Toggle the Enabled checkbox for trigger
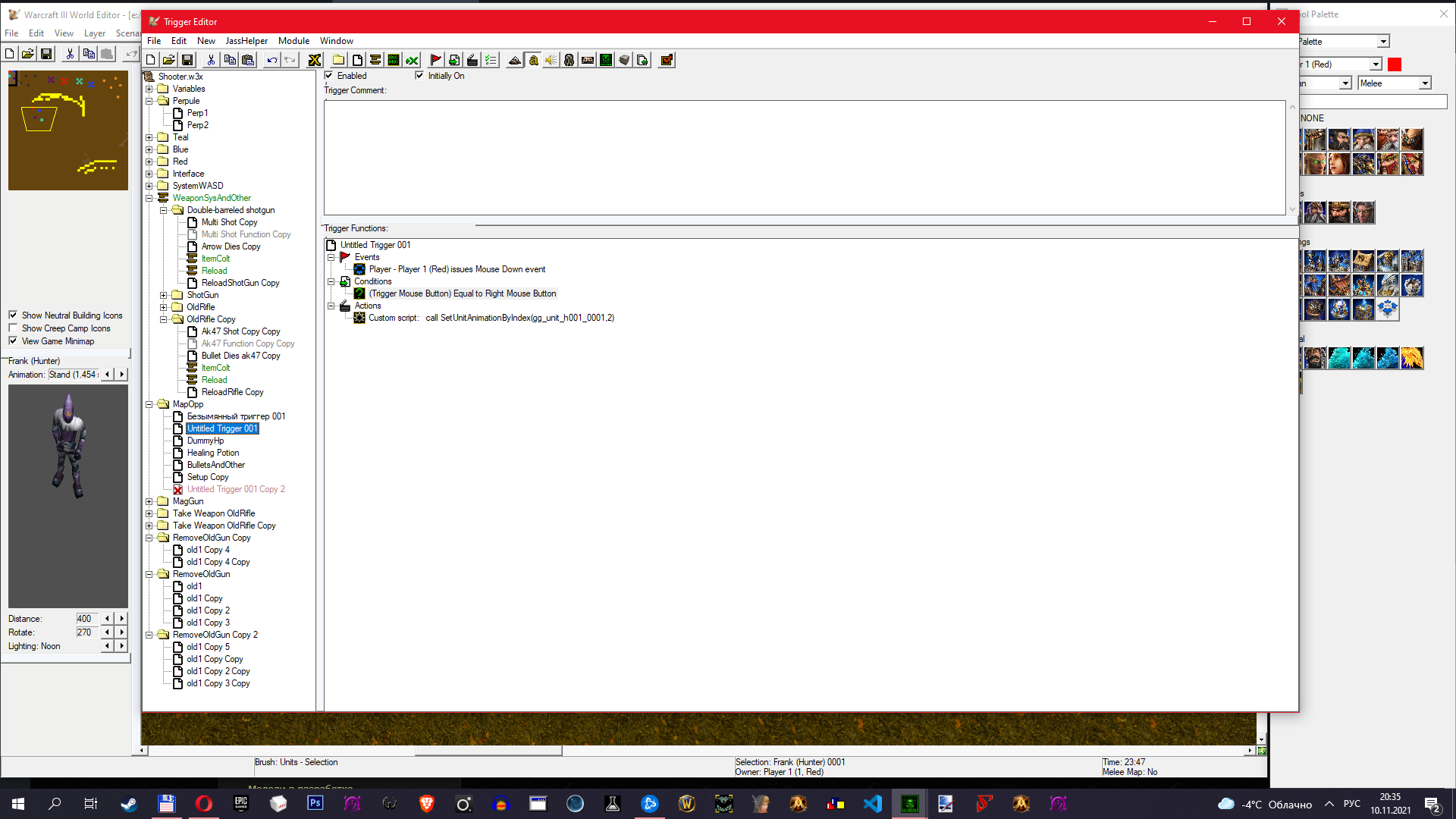 tap(329, 76)
